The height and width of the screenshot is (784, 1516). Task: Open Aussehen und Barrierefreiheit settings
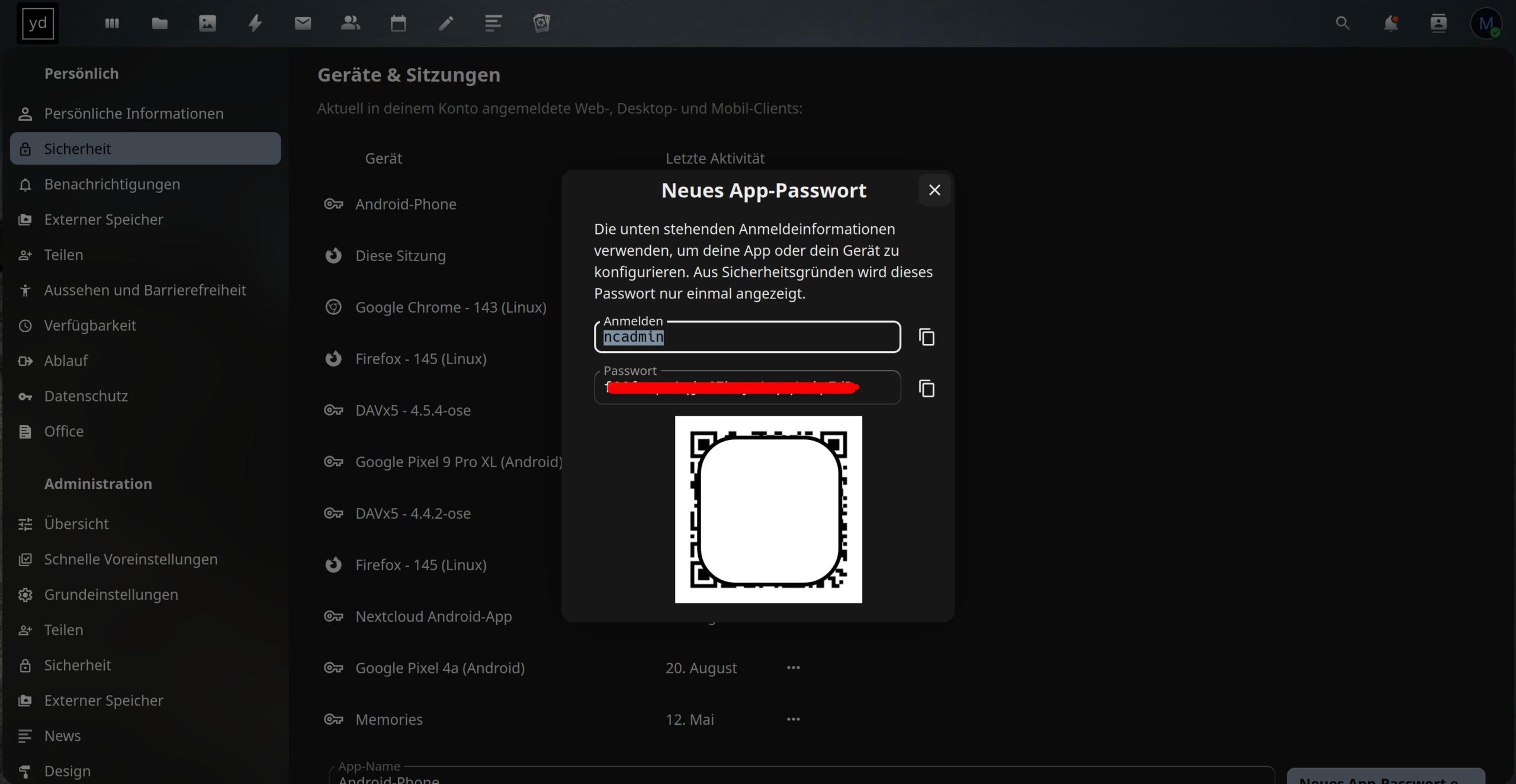[144, 290]
